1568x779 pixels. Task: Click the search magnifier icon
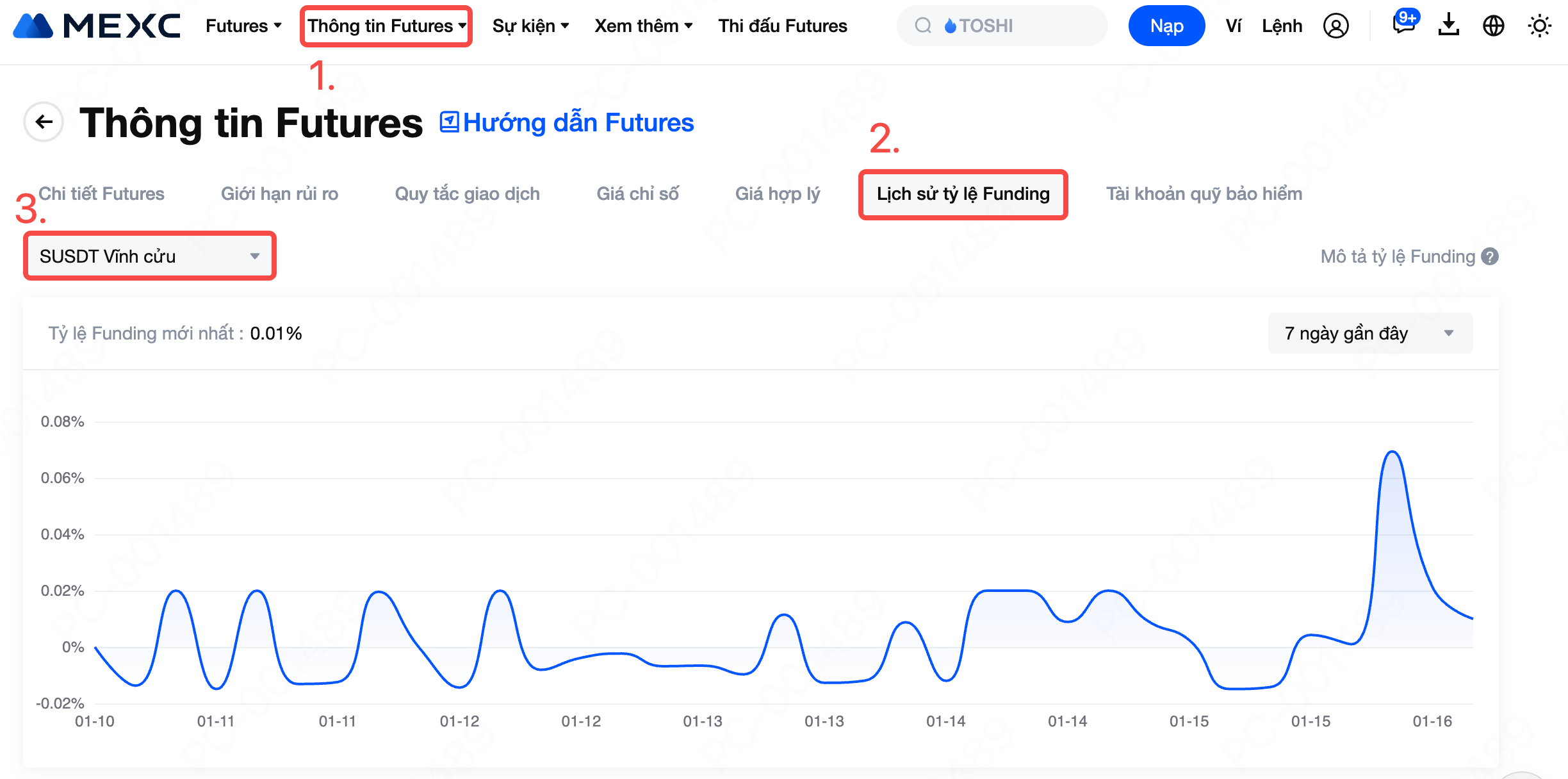point(923,26)
